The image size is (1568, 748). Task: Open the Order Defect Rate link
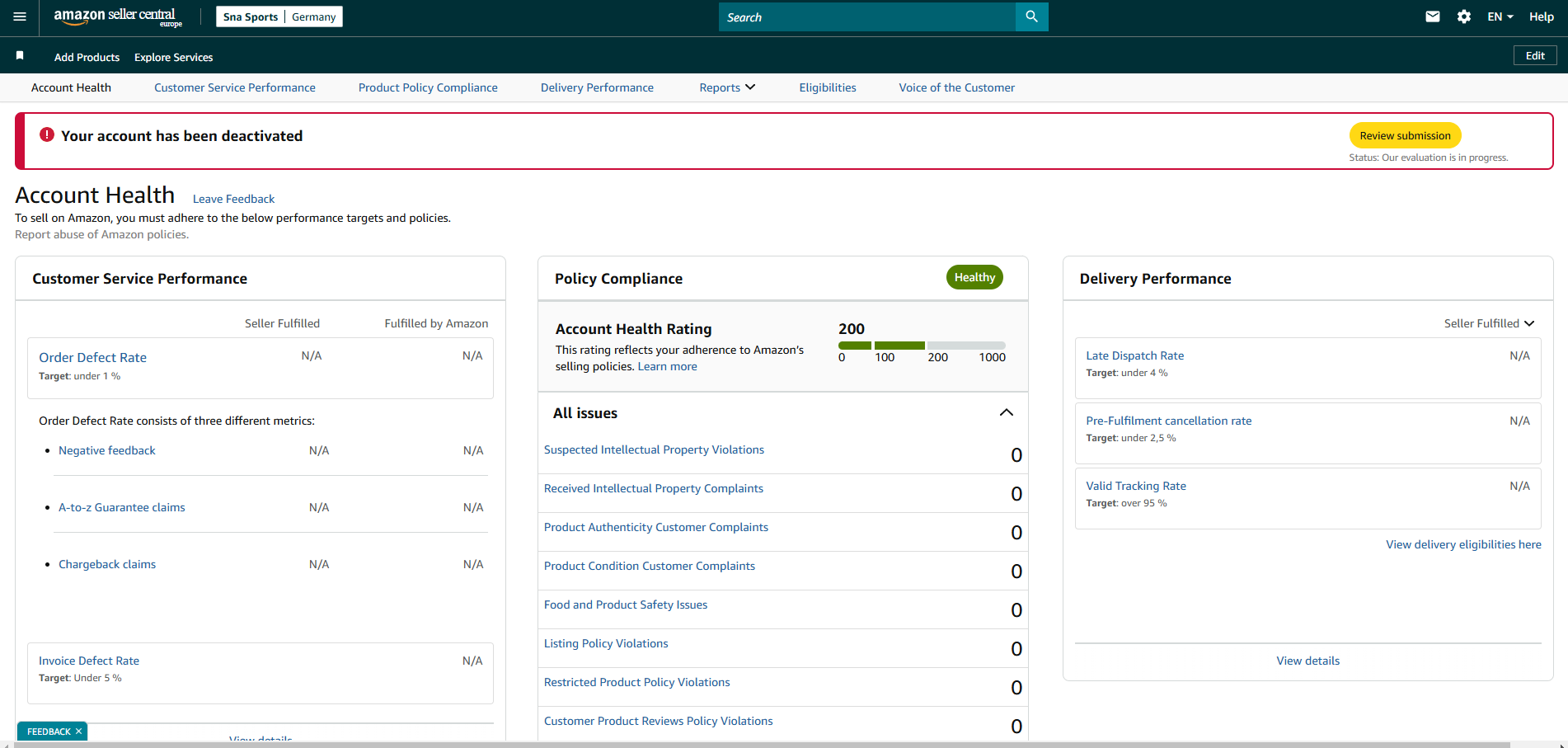click(92, 357)
